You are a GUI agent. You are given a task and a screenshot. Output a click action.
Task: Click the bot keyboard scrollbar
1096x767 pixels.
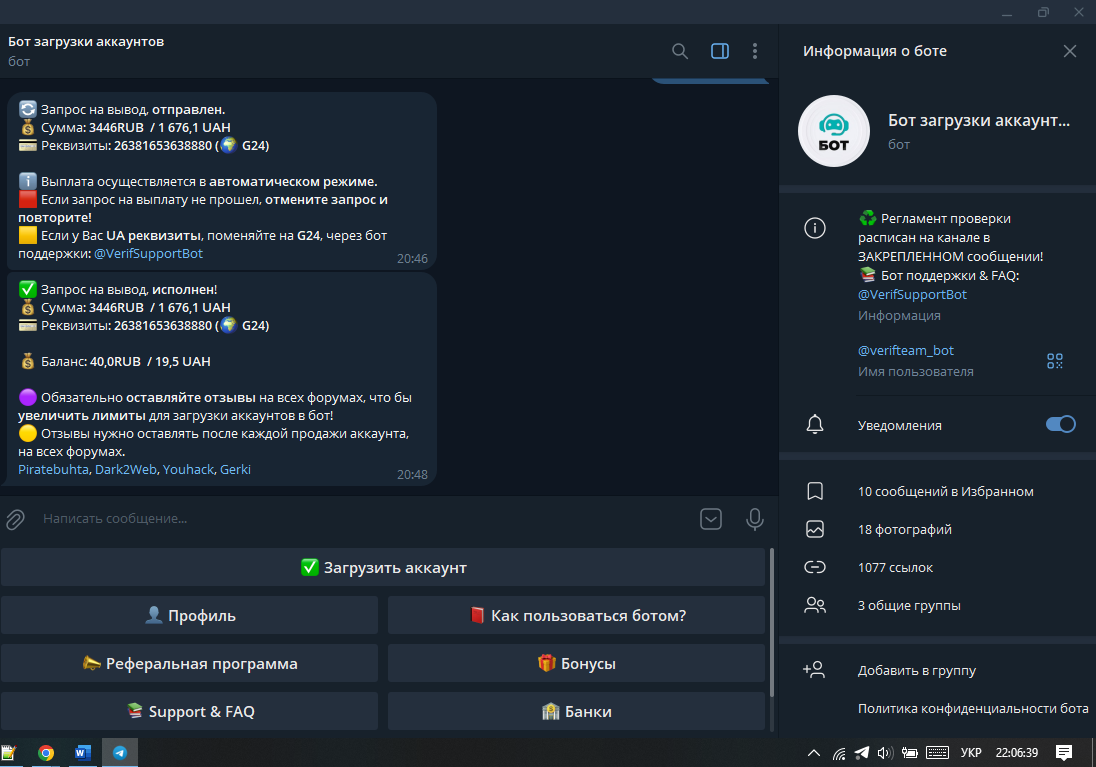(770, 620)
